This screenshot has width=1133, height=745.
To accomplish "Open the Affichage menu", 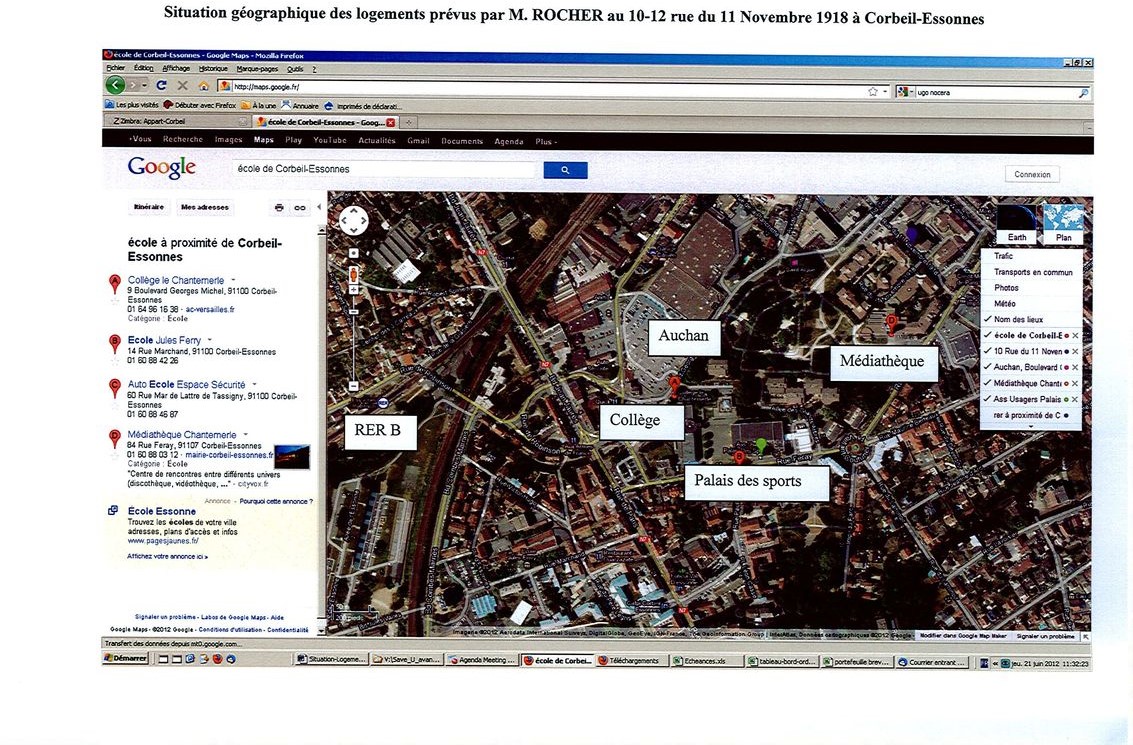I will (176, 69).
